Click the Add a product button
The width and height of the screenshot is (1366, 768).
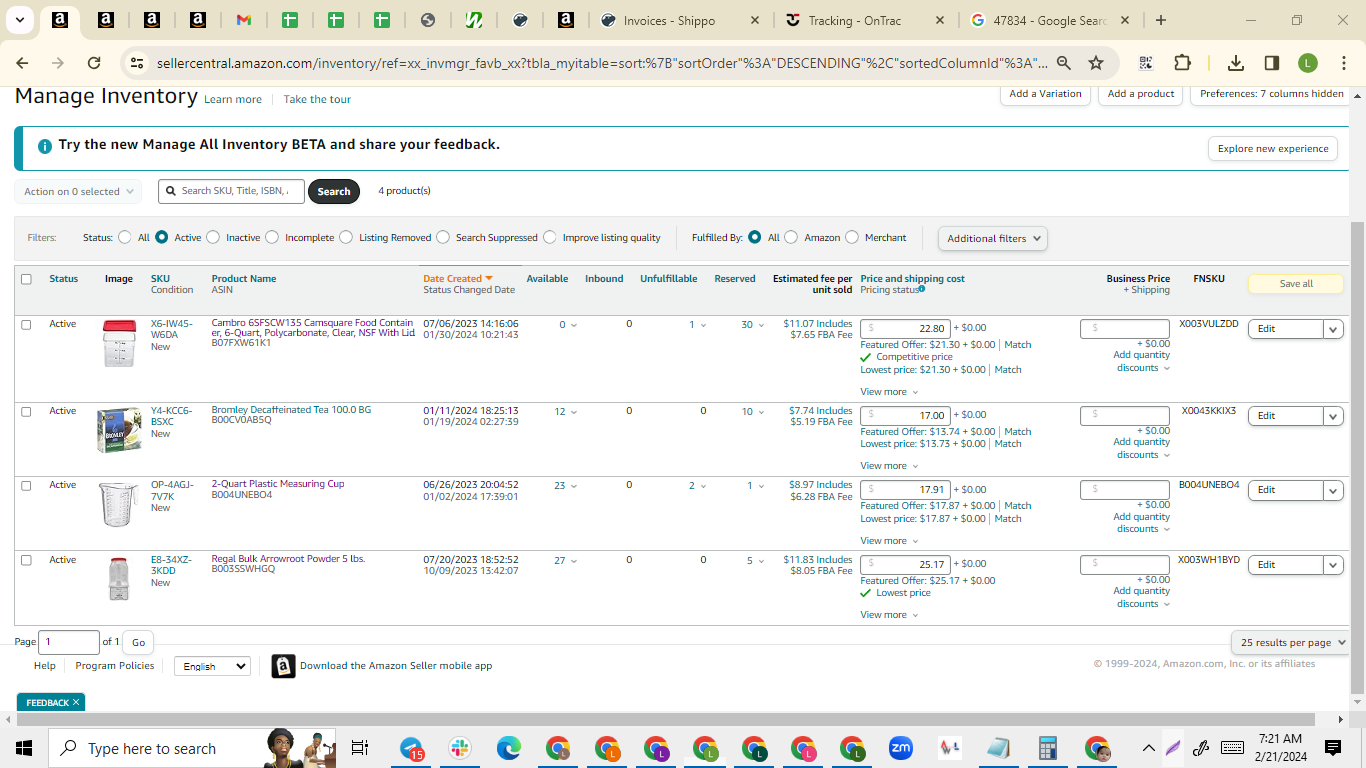(1141, 94)
